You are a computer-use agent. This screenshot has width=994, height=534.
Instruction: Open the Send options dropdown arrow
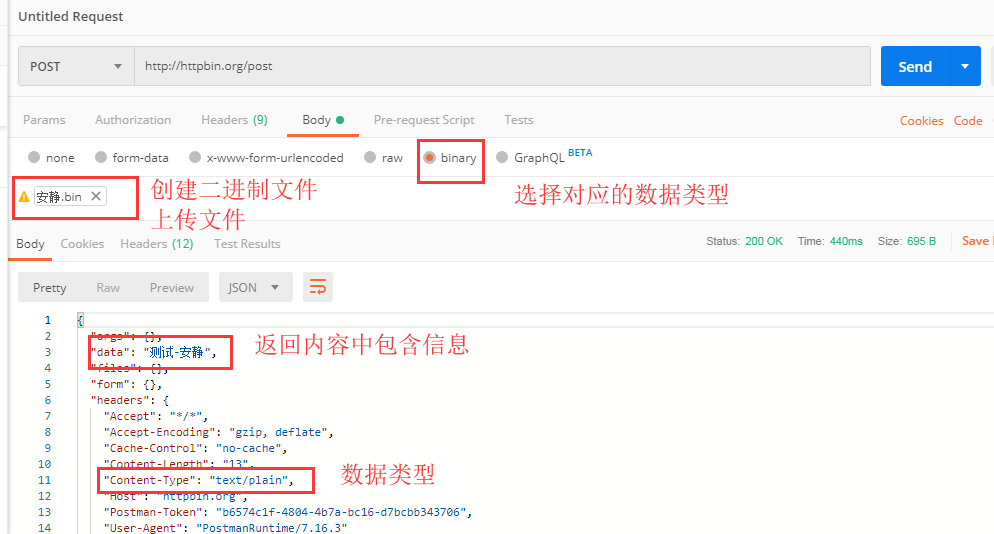[965, 66]
